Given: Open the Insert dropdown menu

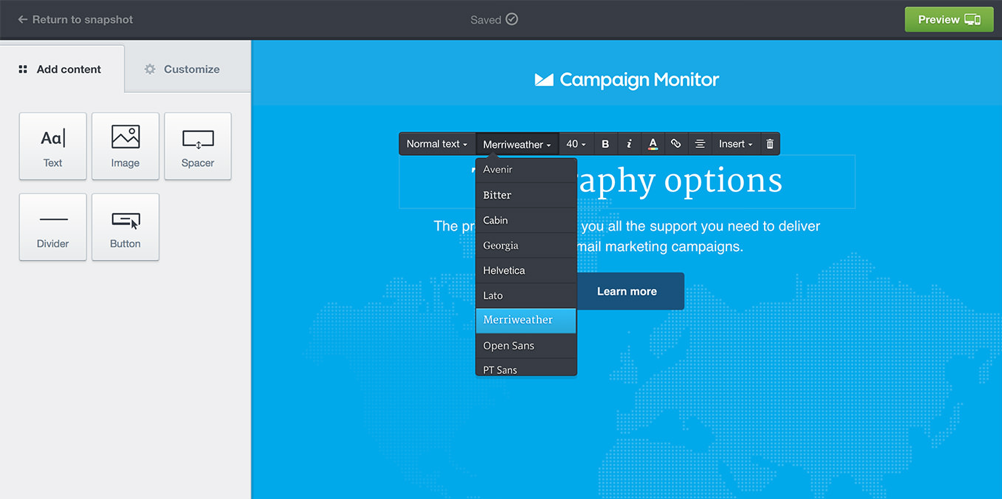Looking at the screenshot, I should 736,144.
